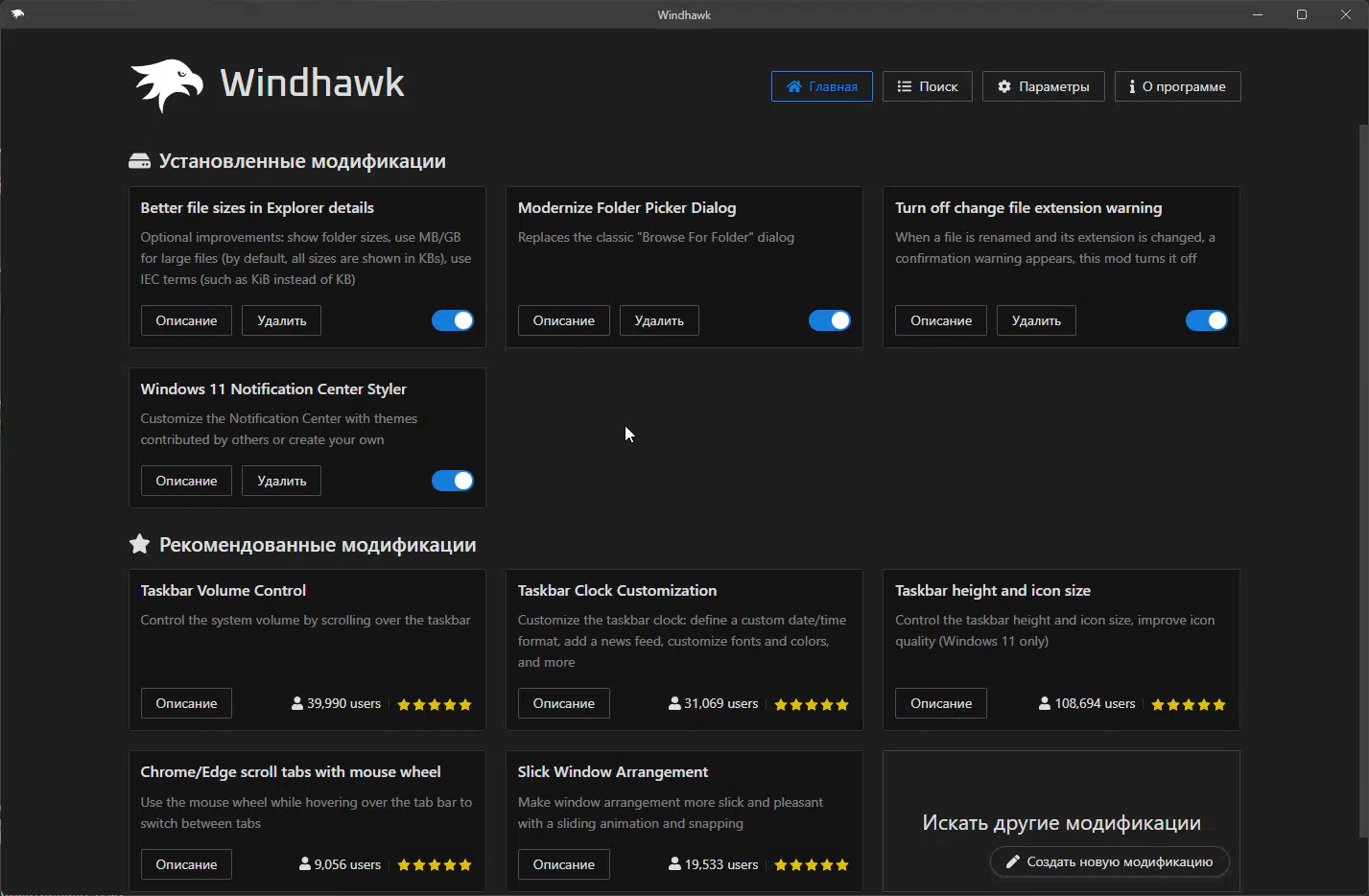Click the vertical scrollbar of the mod list

pyautogui.click(x=1363, y=480)
